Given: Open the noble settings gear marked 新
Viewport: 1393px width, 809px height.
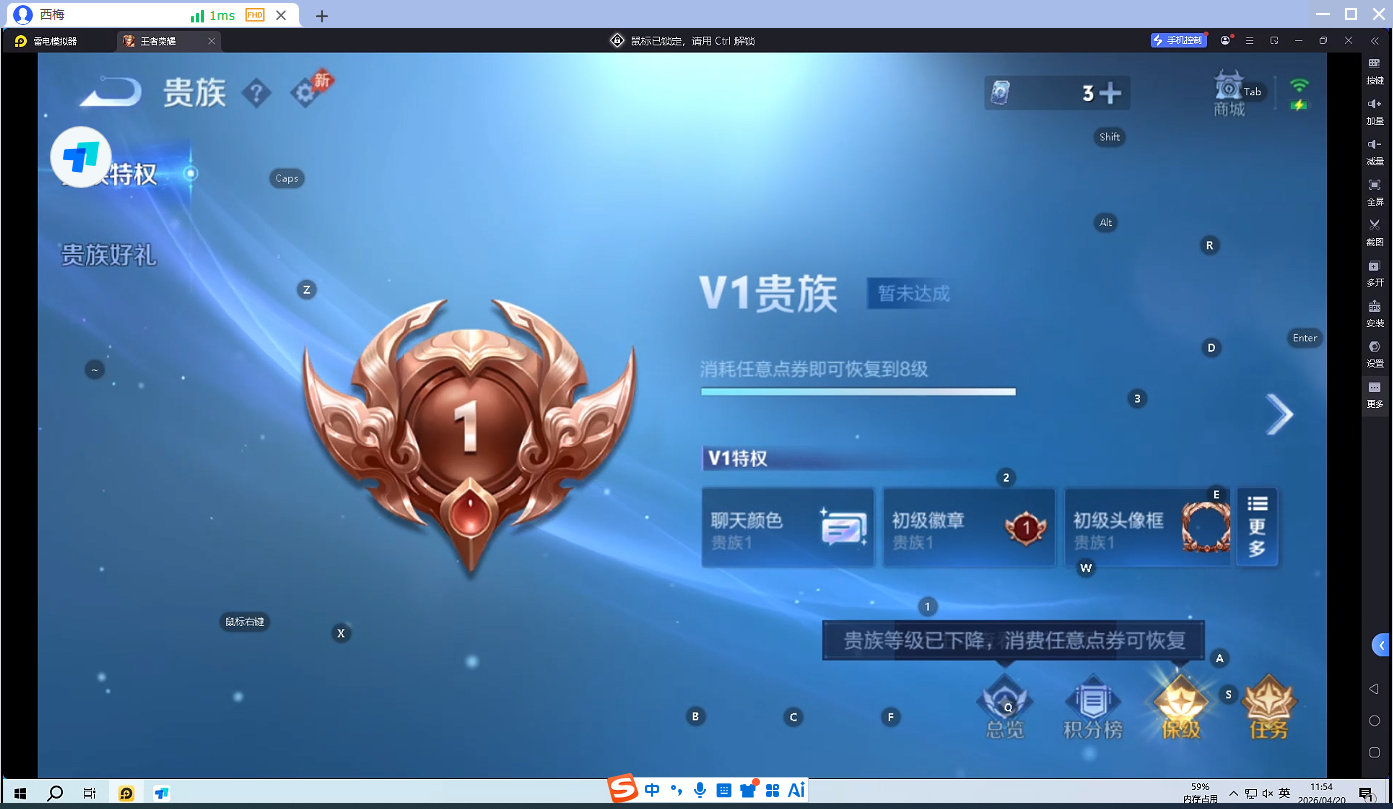Looking at the screenshot, I should [x=308, y=91].
